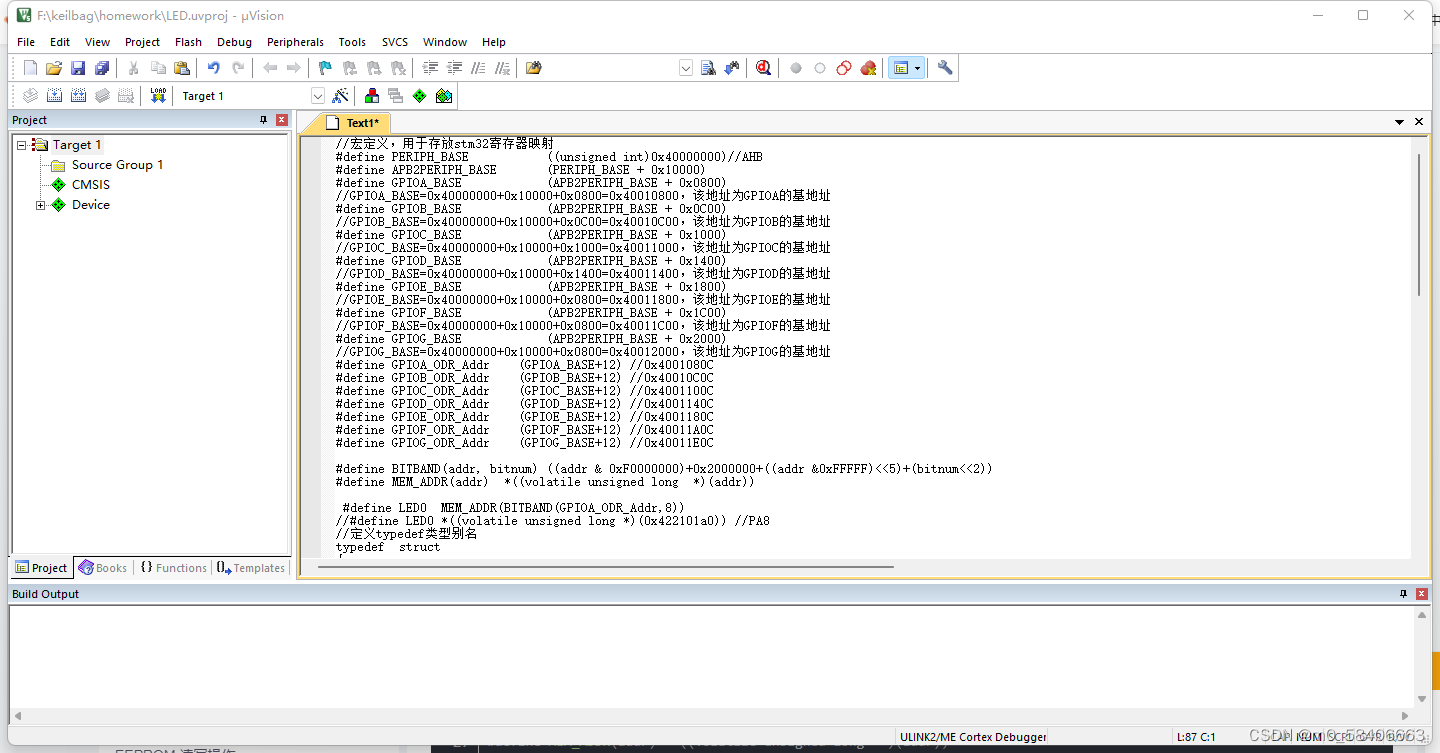Open the Target 1 selection dropdown
Screen dimensions: 1440x753
tap(318, 96)
